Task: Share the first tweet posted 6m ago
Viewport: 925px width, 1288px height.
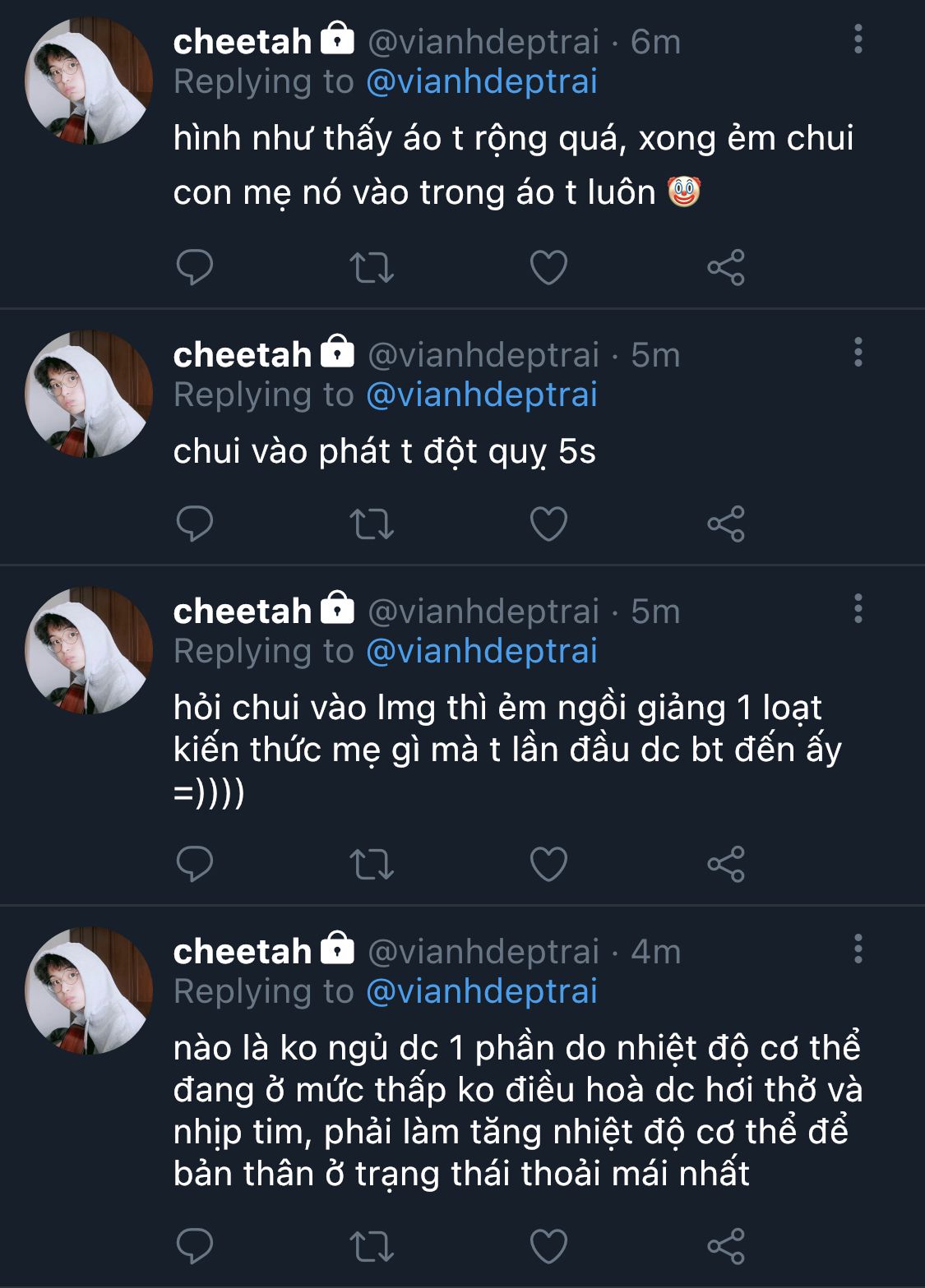Action: [x=726, y=267]
